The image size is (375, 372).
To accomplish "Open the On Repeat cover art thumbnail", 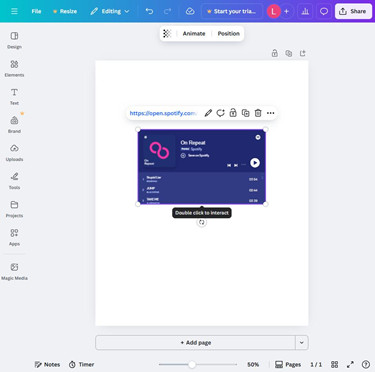I will (159, 150).
